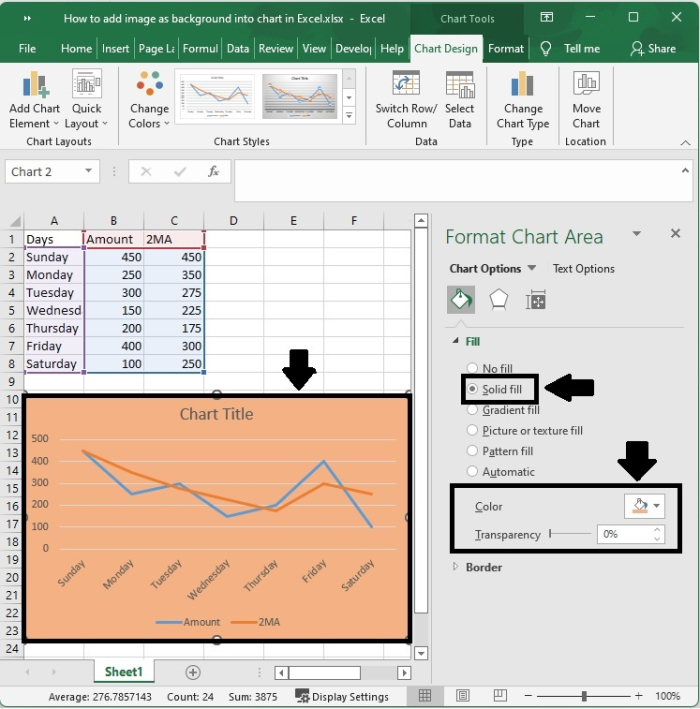Open Display Settings in status bar
Image resolution: width=700 pixels, height=709 pixels.
click(x=342, y=696)
